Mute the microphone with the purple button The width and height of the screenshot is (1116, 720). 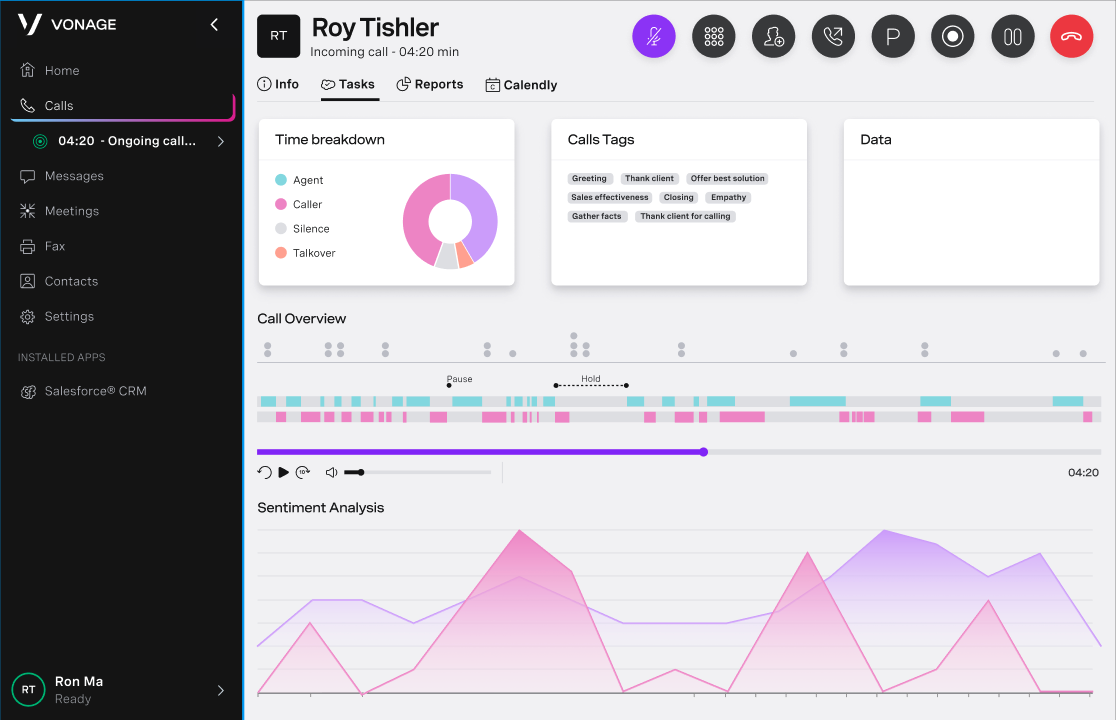coord(653,36)
